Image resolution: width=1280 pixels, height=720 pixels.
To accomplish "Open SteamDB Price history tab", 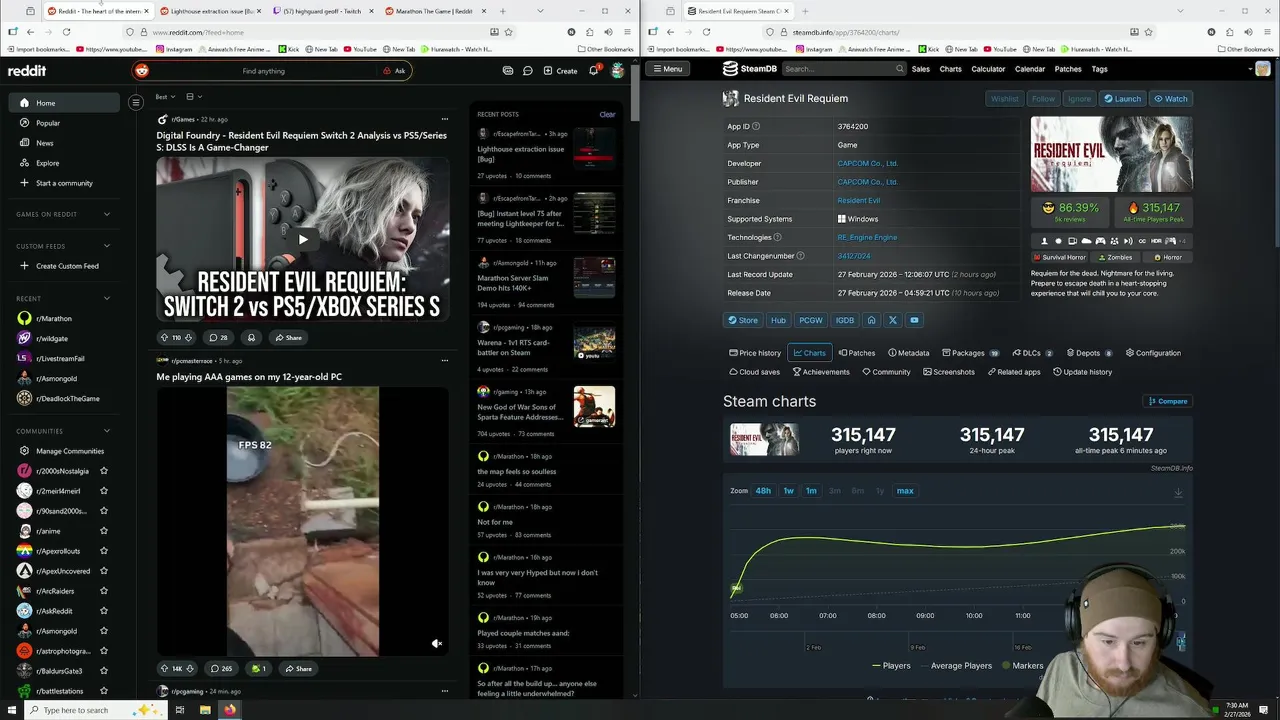I will 755,353.
